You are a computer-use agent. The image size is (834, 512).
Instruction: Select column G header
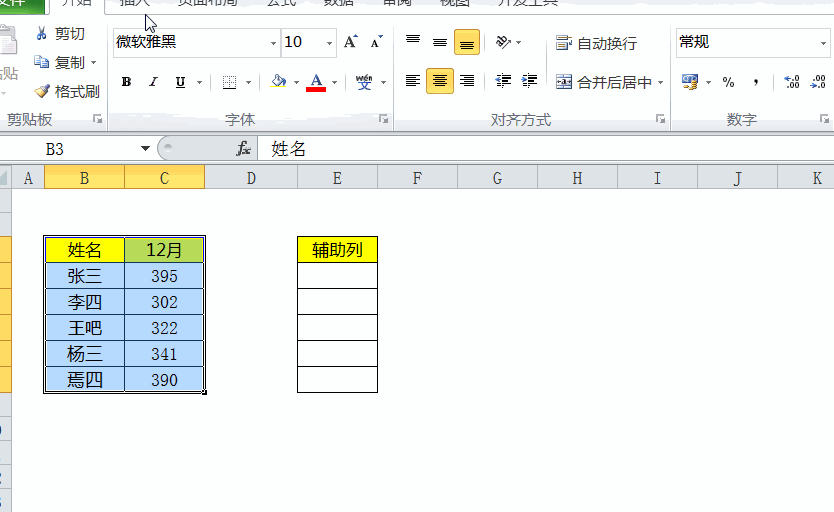tap(497, 178)
